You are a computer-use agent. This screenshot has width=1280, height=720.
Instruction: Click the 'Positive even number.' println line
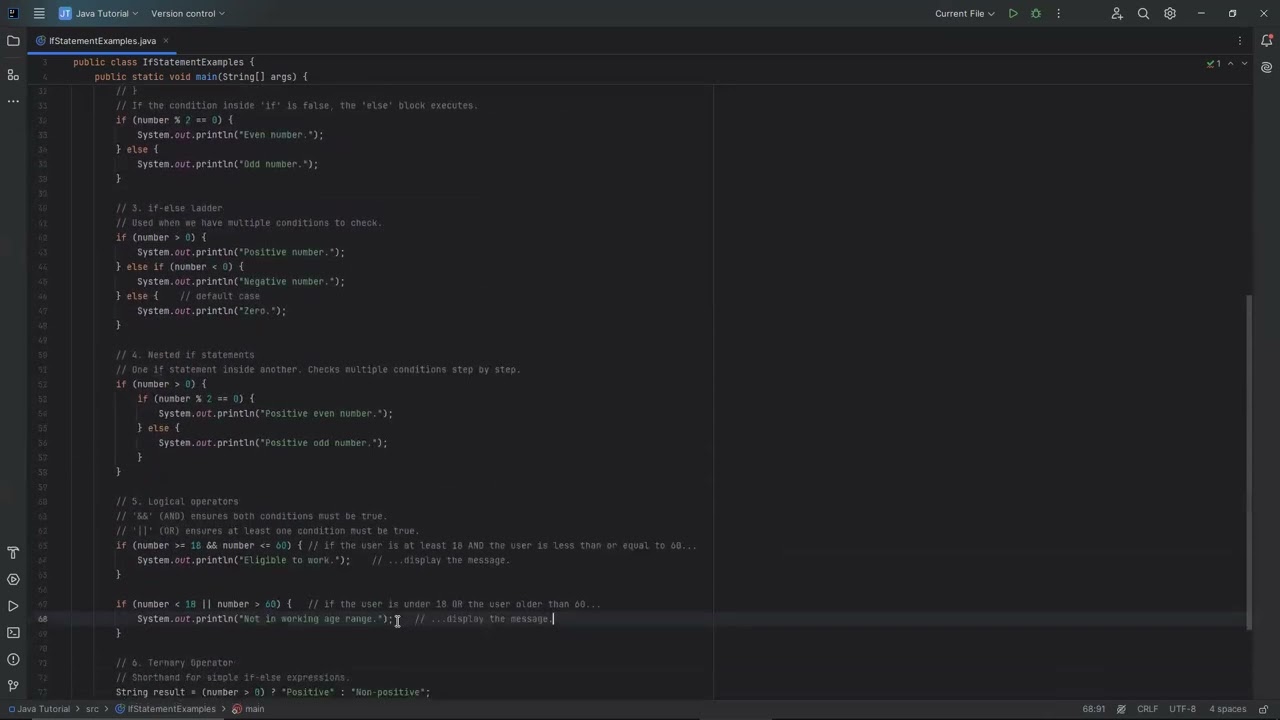275,414
